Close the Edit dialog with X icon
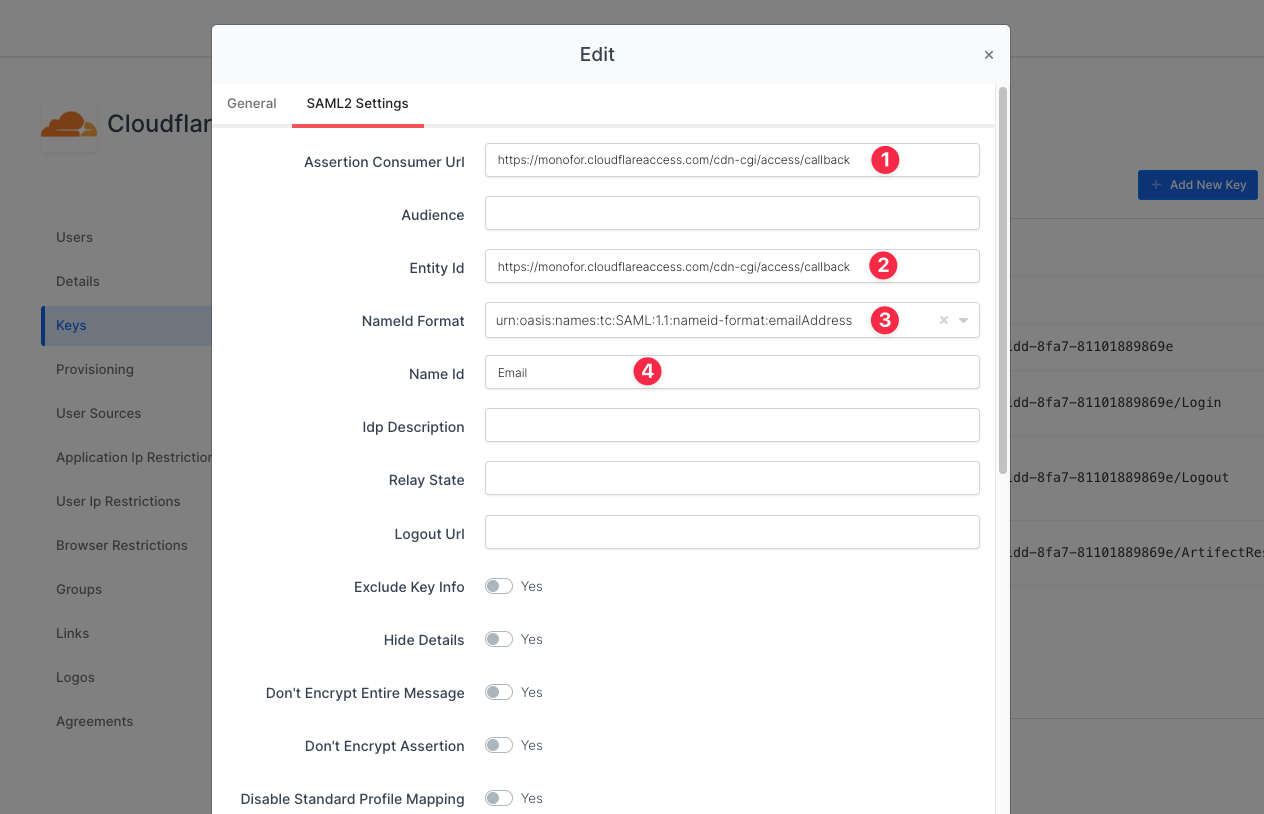Image resolution: width=1264 pixels, height=814 pixels. [x=988, y=55]
